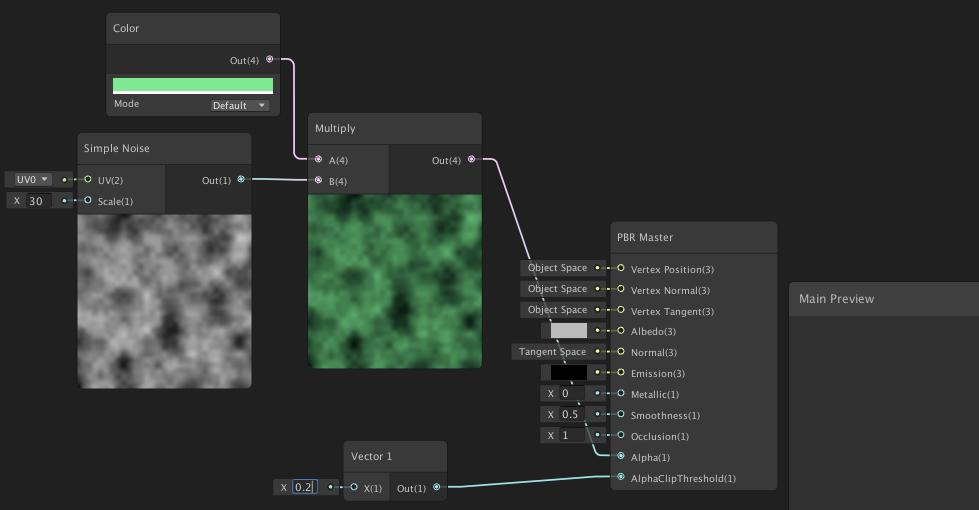
Task: Open the Normal Tangent Space dropdown
Action: pyautogui.click(x=552, y=352)
